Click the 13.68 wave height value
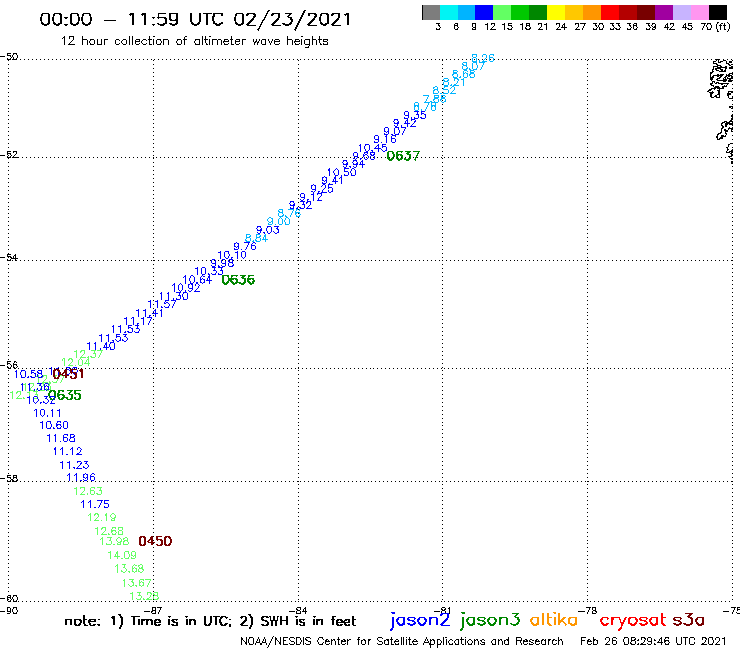 [x=129, y=569]
